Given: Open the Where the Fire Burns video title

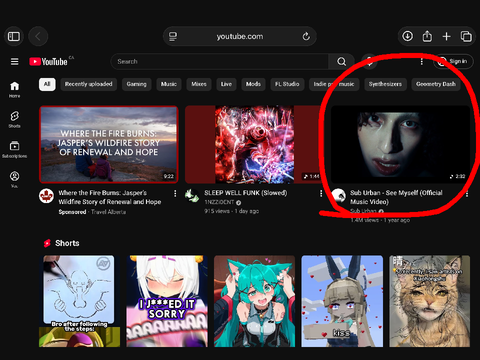Looking at the screenshot, I should [x=110, y=197].
